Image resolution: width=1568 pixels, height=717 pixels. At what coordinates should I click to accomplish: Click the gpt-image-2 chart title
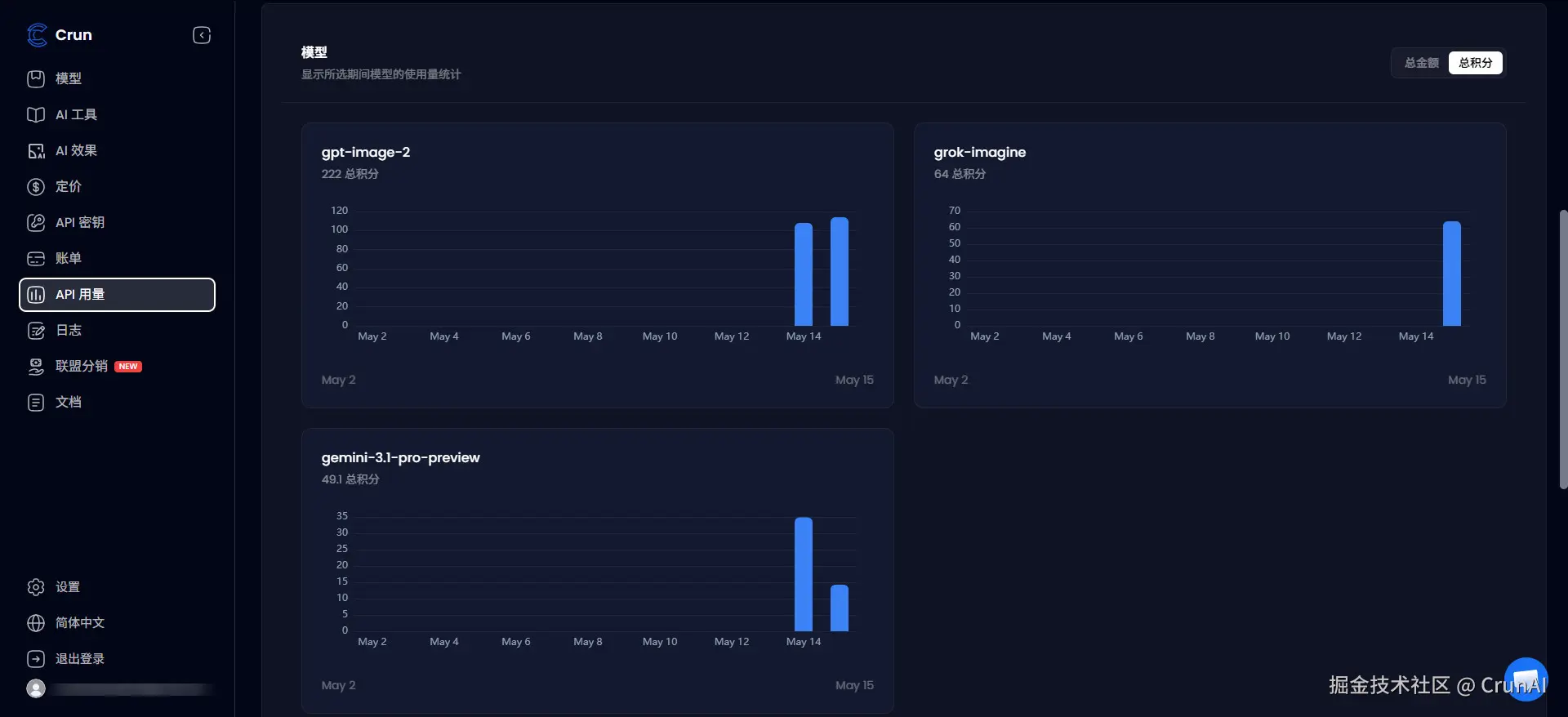tap(366, 152)
